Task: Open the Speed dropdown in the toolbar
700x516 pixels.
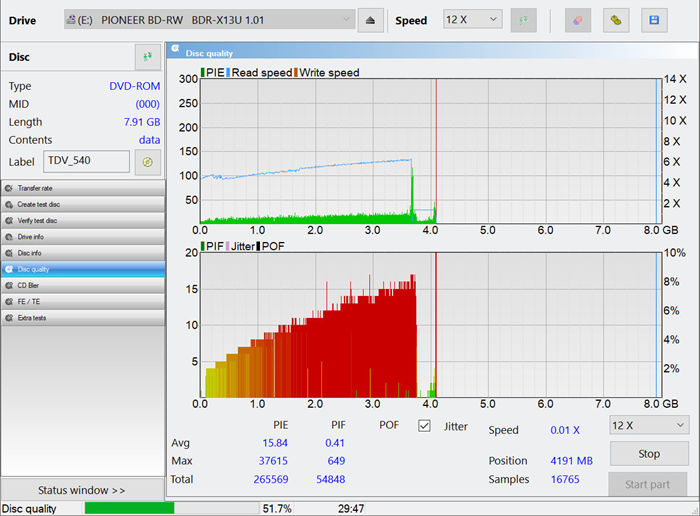Action: click(x=472, y=20)
